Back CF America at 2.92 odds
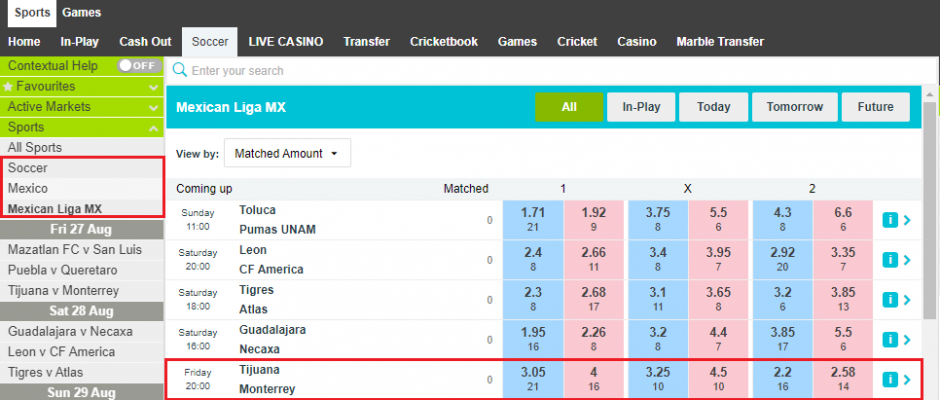940x400 pixels. [x=782, y=260]
